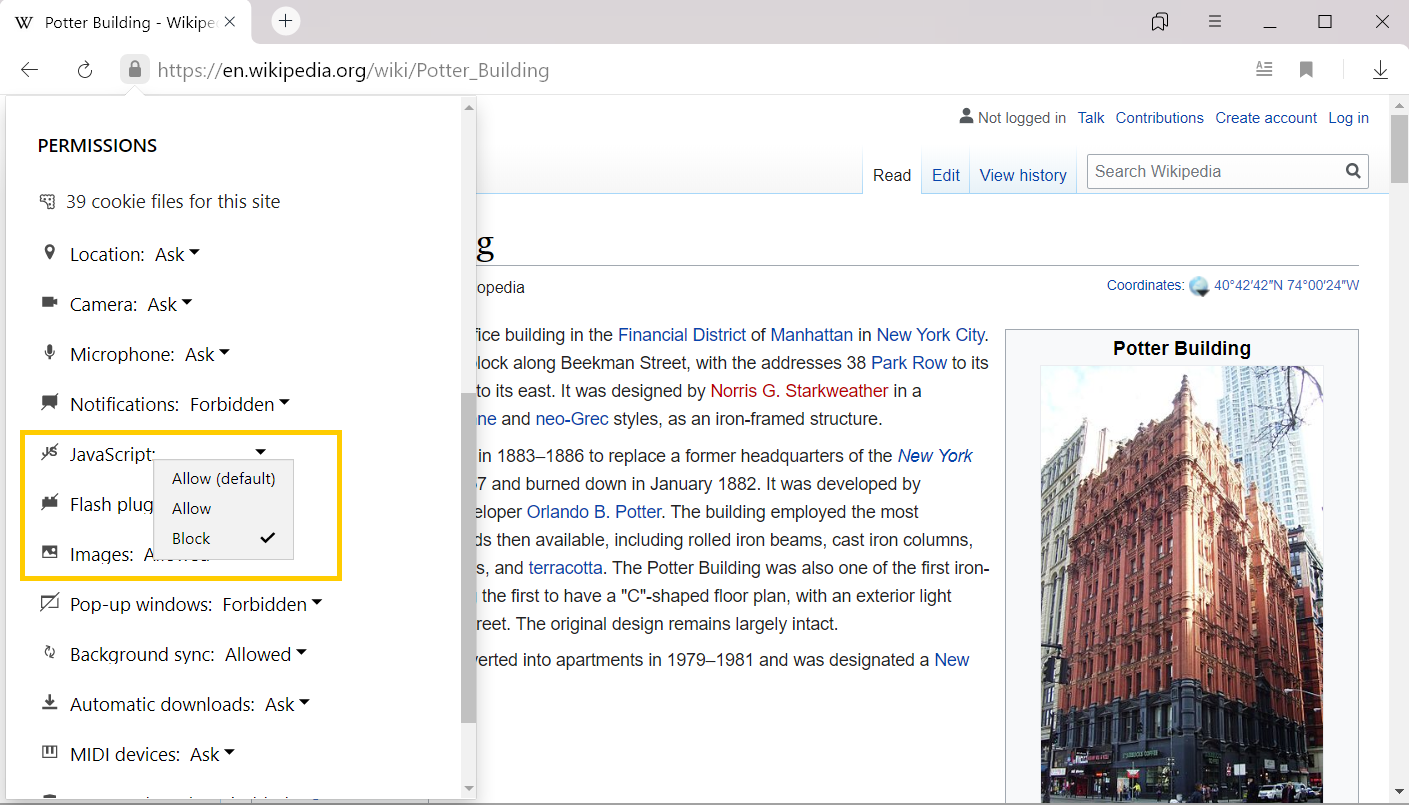Click the Camera permission icon
Viewport: 1409px width, 805px height.
49,302
